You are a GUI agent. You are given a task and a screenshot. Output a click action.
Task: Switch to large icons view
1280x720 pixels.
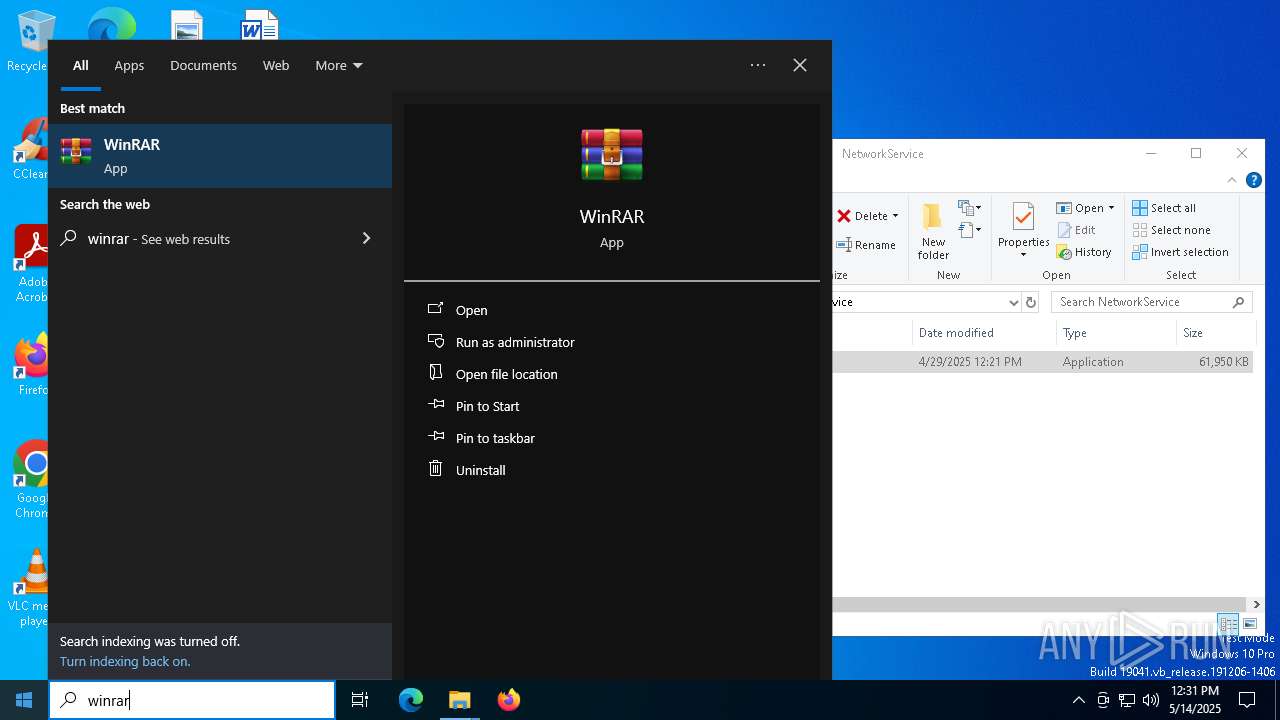(x=1249, y=624)
